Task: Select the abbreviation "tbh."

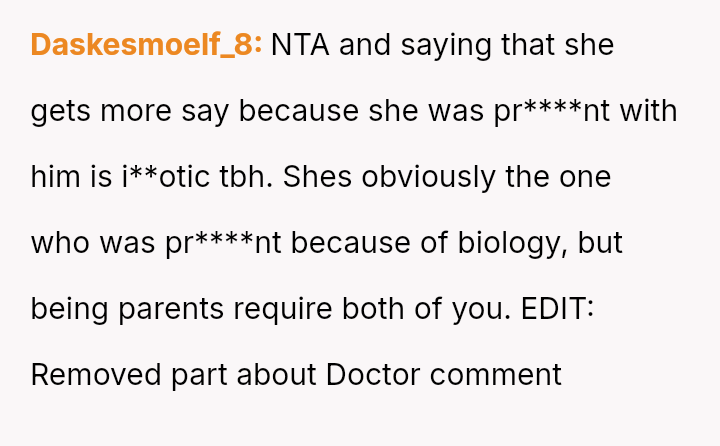Action: [246, 177]
